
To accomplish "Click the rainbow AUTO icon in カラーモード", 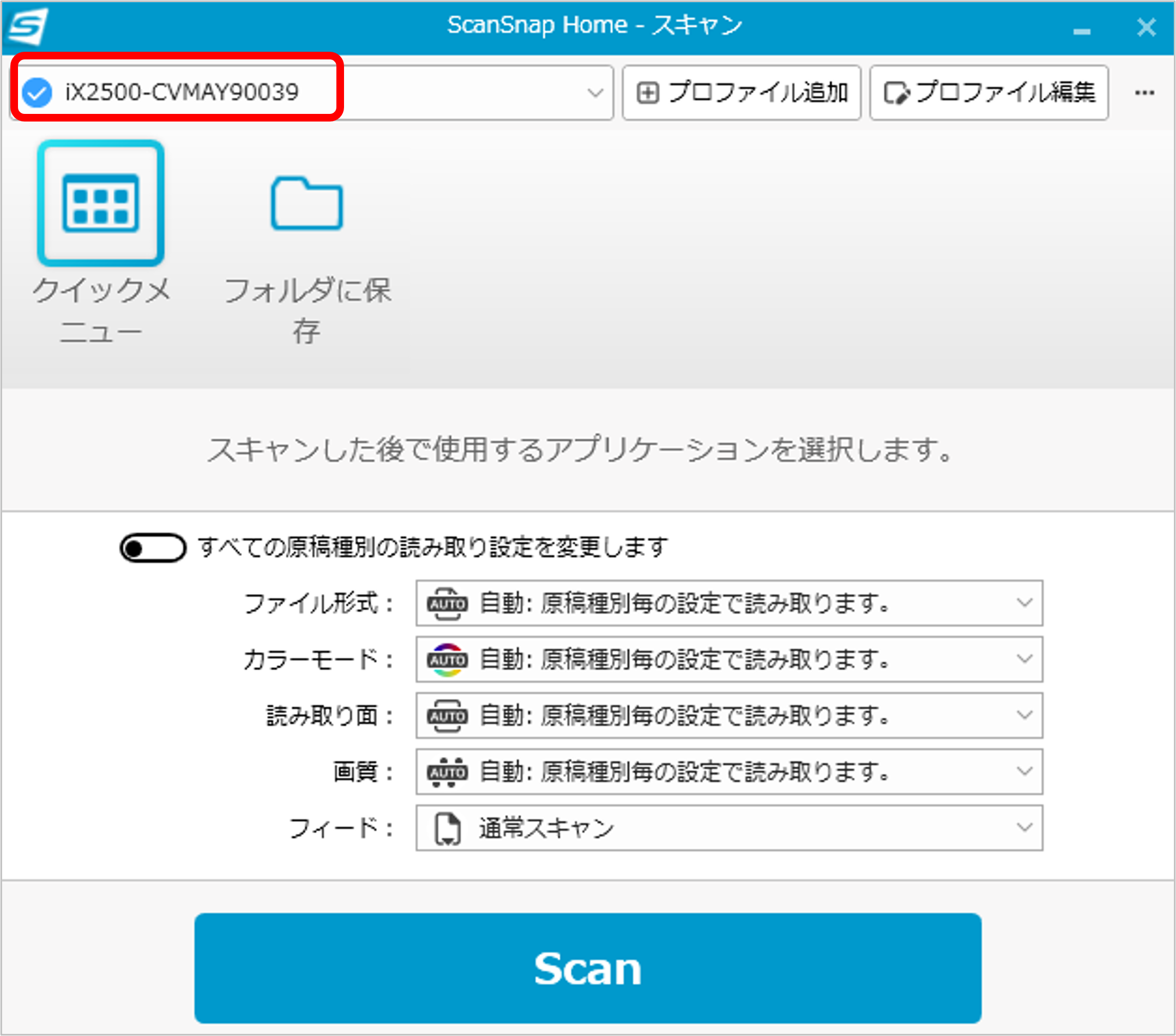I will click(x=447, y=660).
